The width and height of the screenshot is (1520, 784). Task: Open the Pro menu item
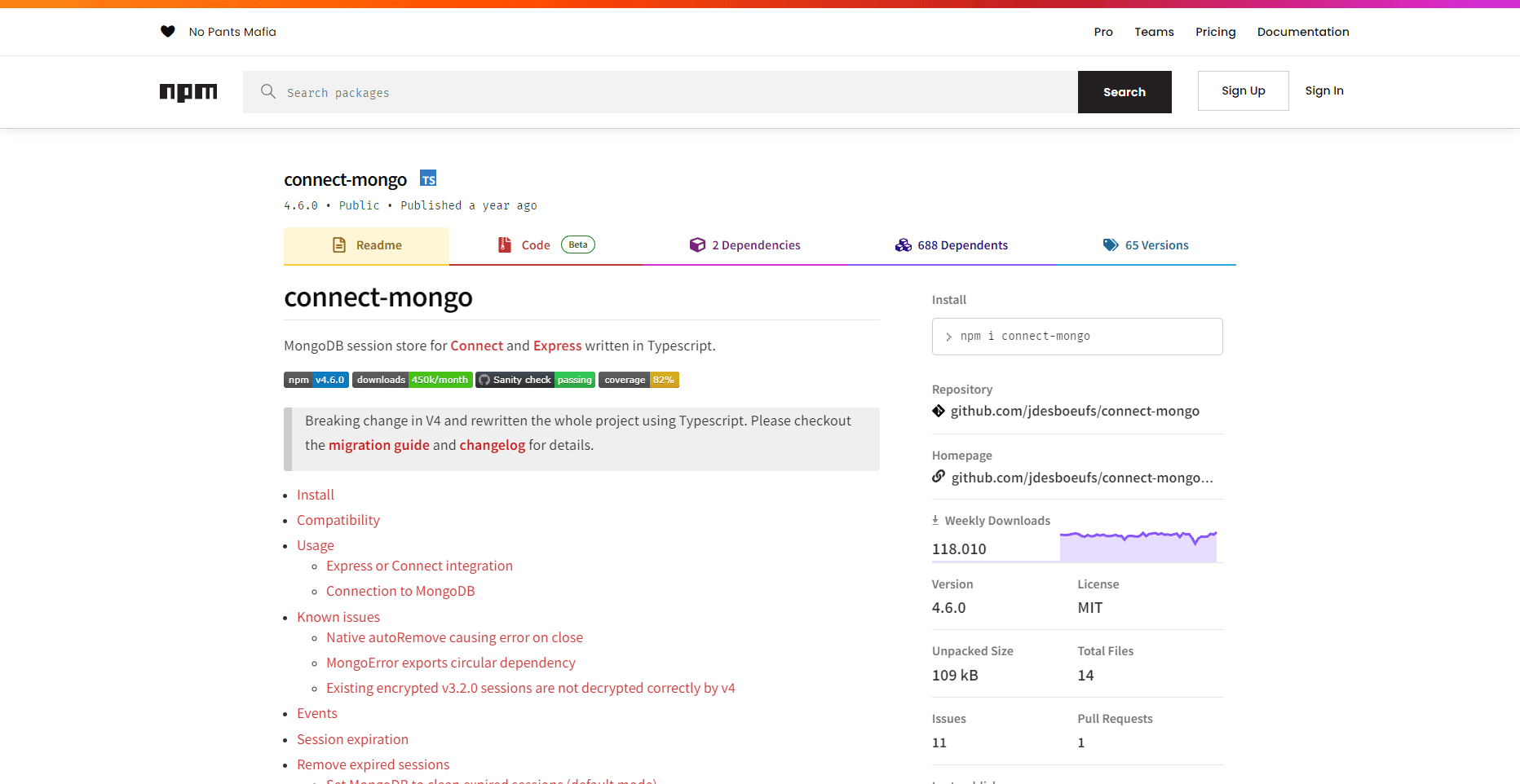pyautogui.click(x=1103, y=32)
